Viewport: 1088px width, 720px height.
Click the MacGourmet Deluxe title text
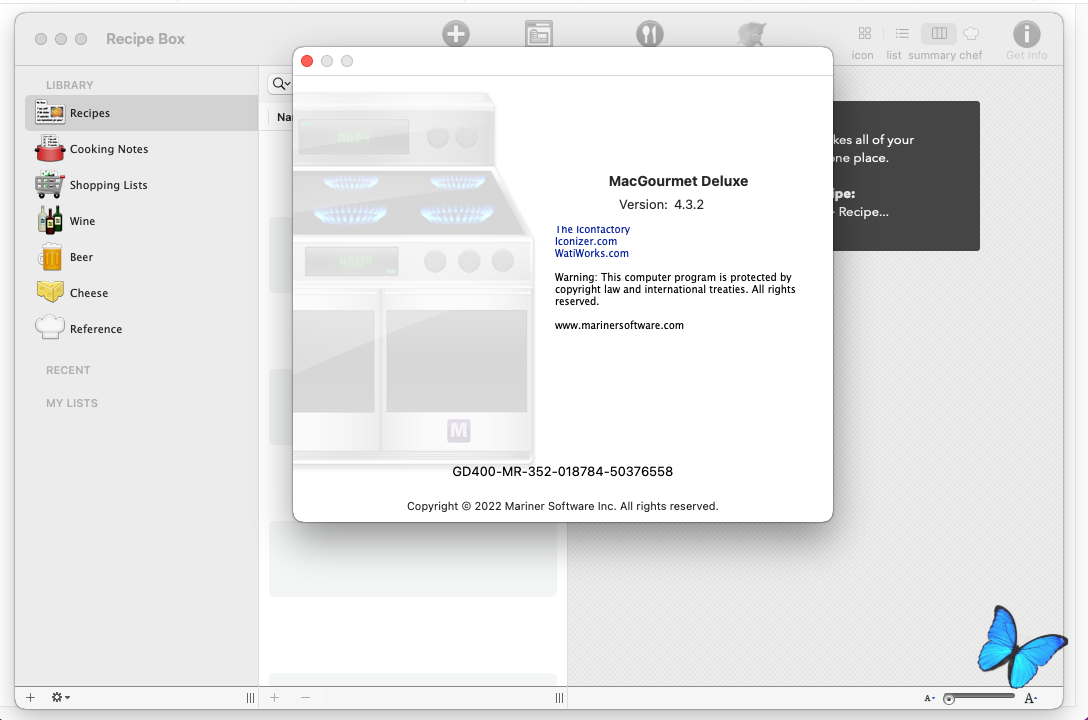click(679, 181)
